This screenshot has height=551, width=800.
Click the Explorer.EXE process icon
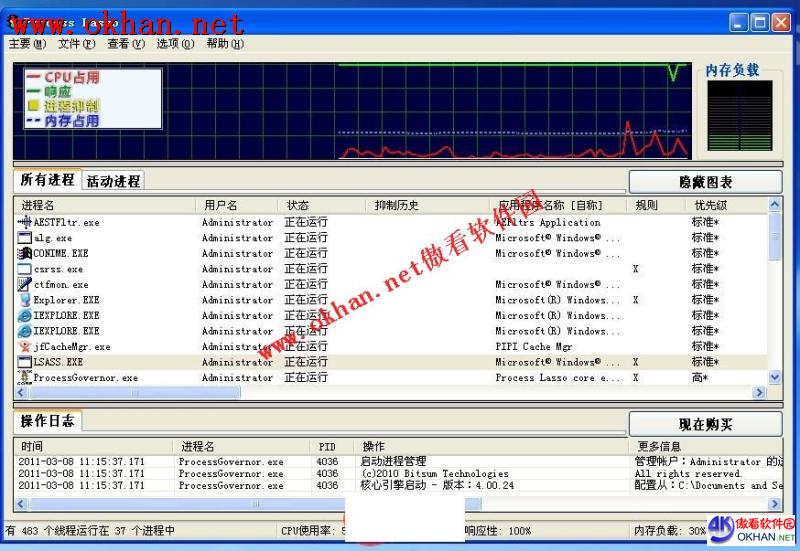click(24, 300)
